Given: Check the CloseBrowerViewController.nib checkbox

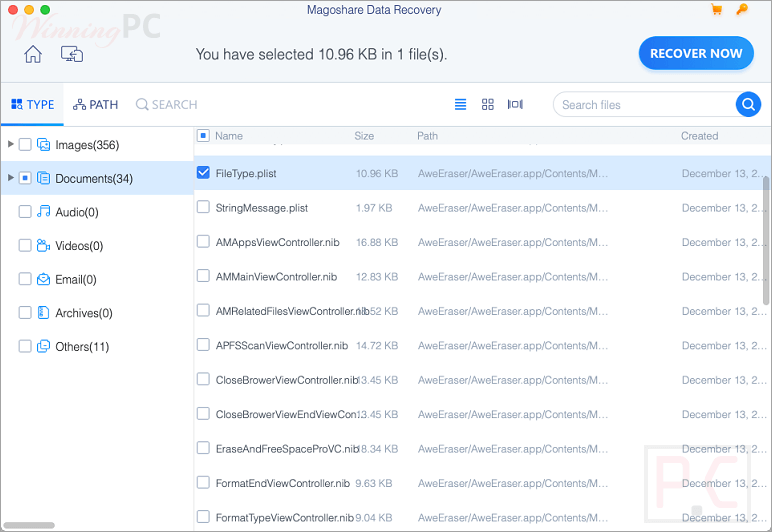Looking at the screenshot, I should [x=203, y=379].
